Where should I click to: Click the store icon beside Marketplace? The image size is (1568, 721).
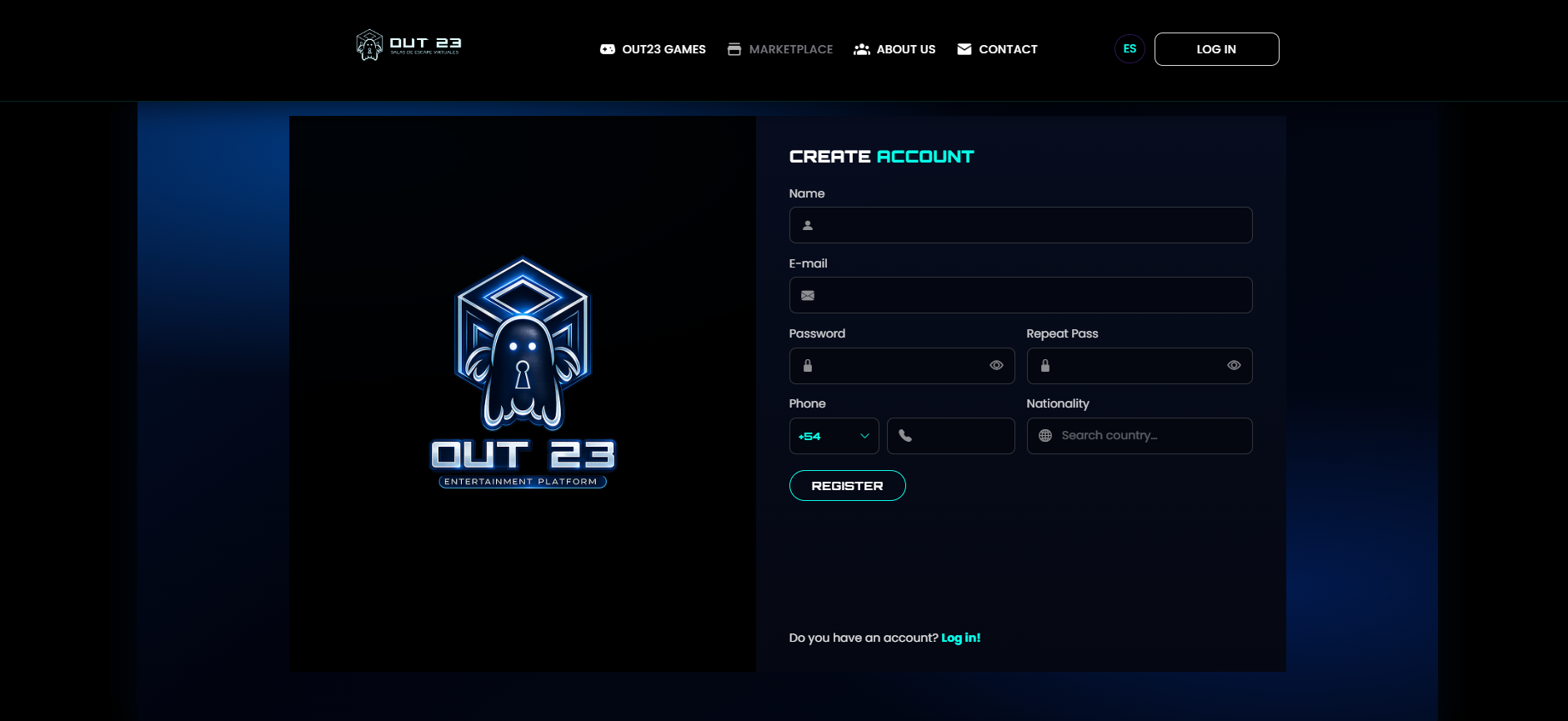(734, 49)
